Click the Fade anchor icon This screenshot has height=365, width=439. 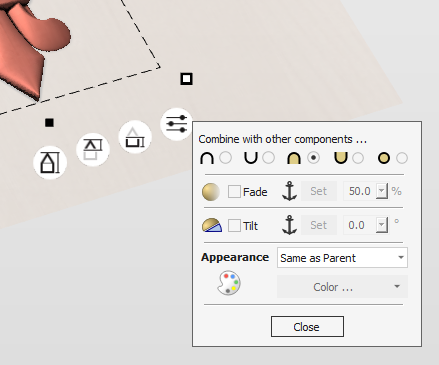289,191
